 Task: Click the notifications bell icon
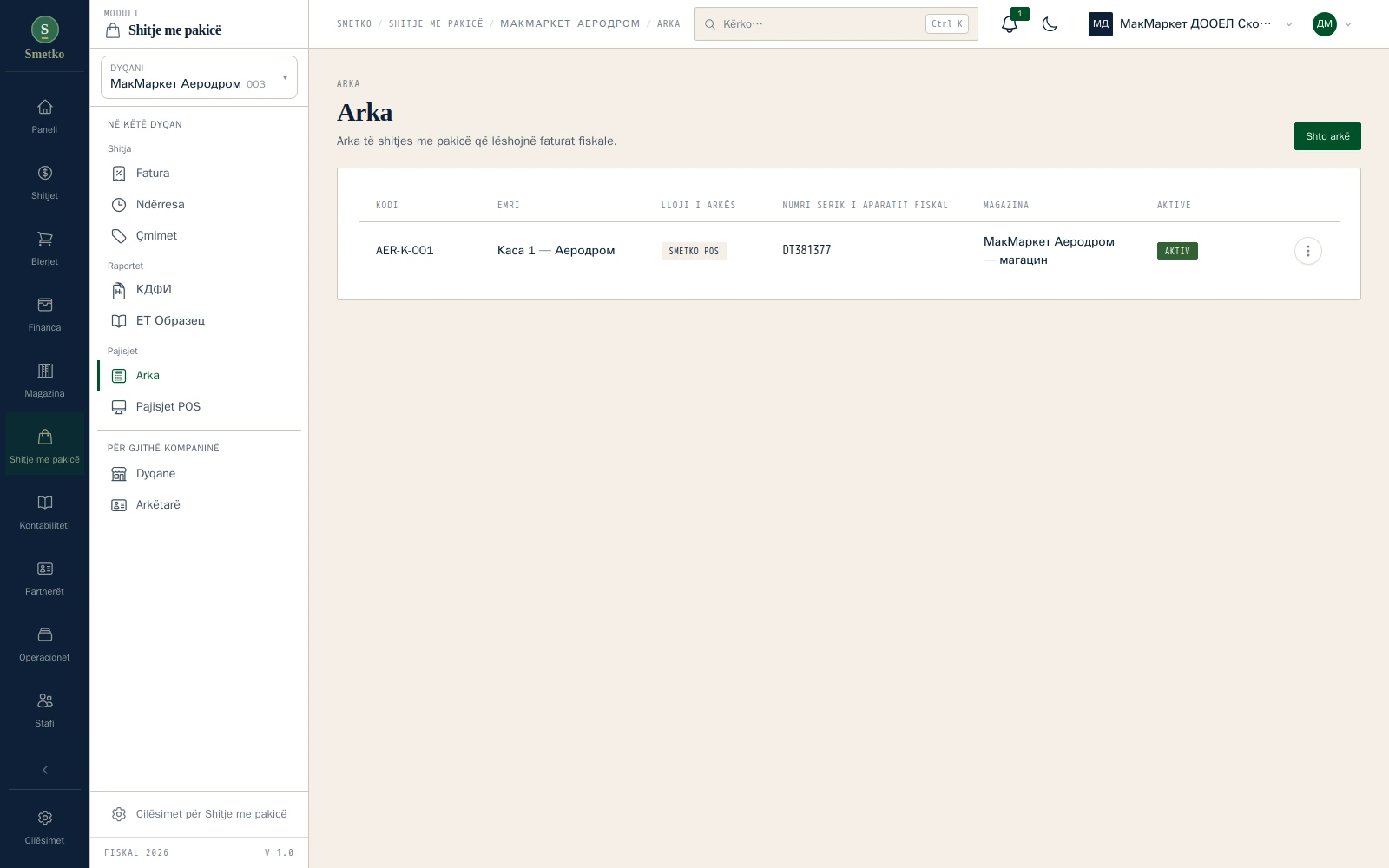[x=1009, y=24]
